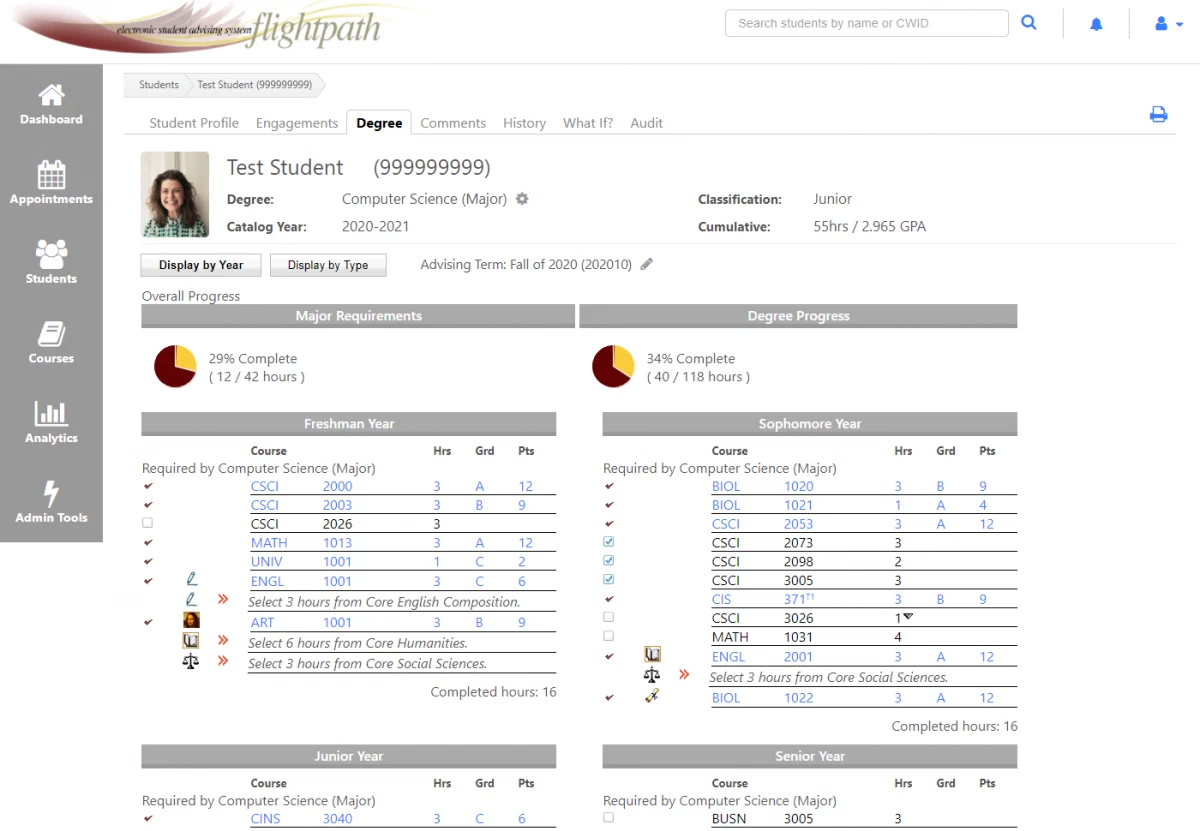Click pen icon beside Core English Composition

pyautogui.click(x=191, y=599)
